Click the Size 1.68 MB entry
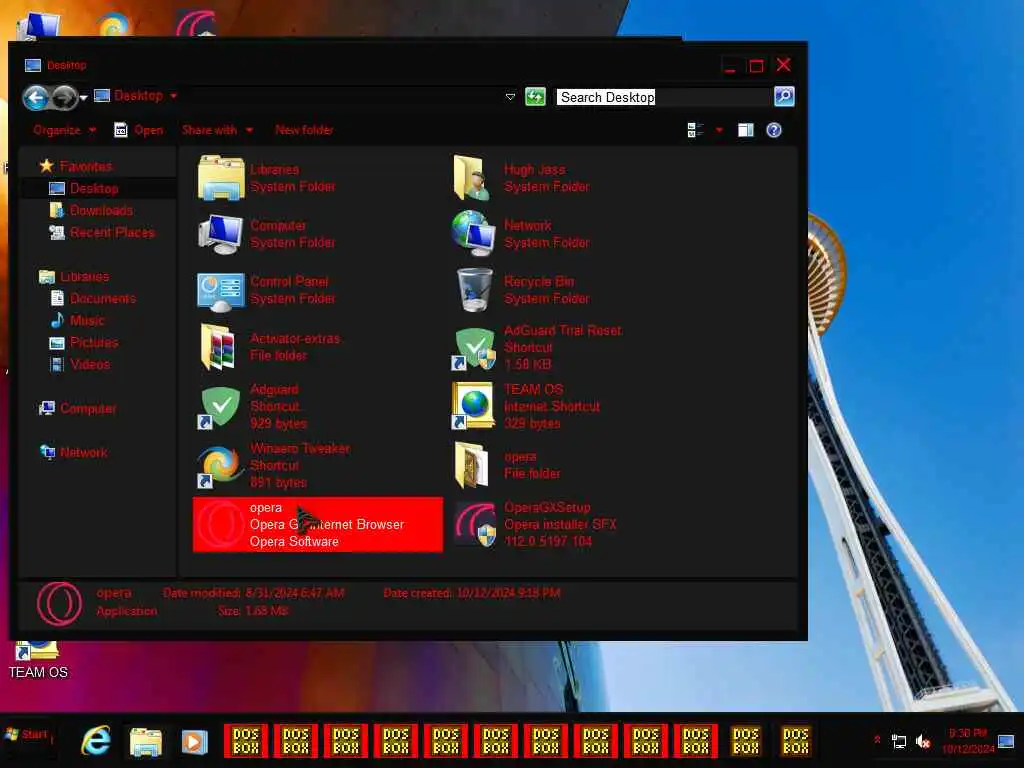1024x768 pixels. pos(253,611)
